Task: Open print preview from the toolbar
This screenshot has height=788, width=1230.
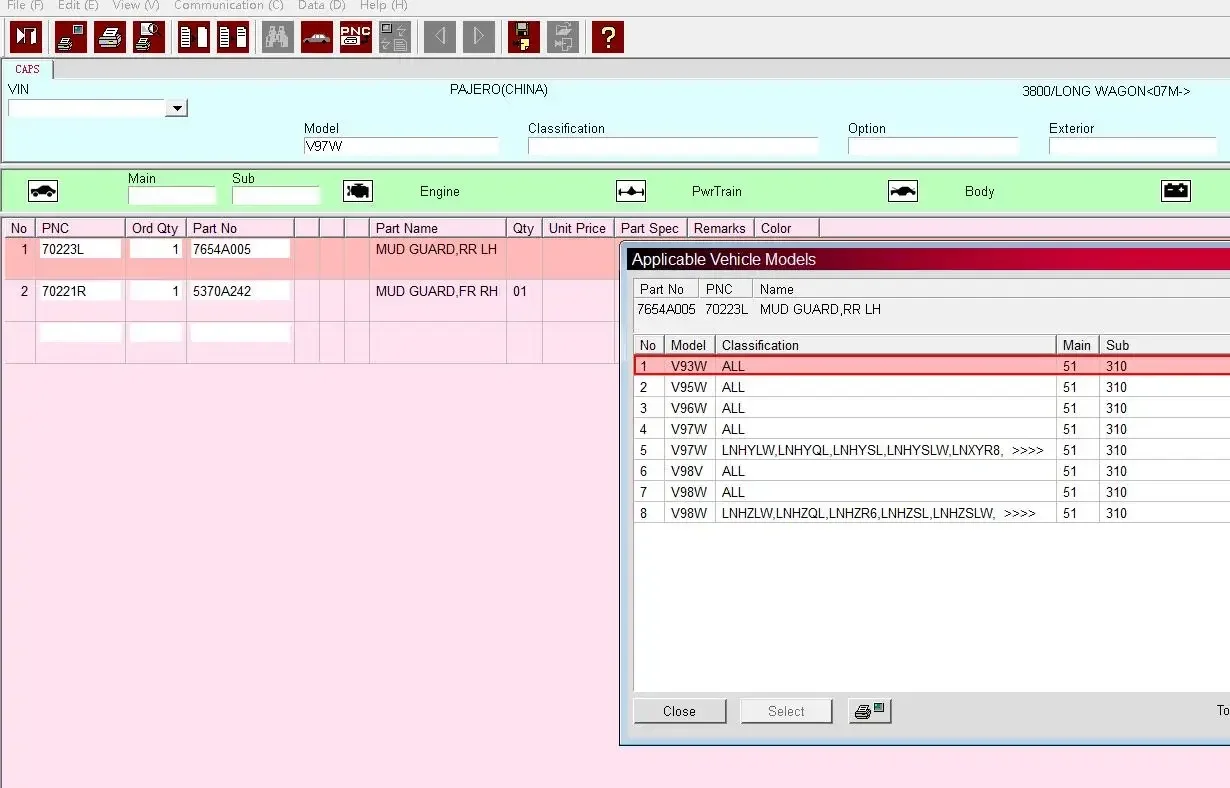Action: (x=149, y=37)
